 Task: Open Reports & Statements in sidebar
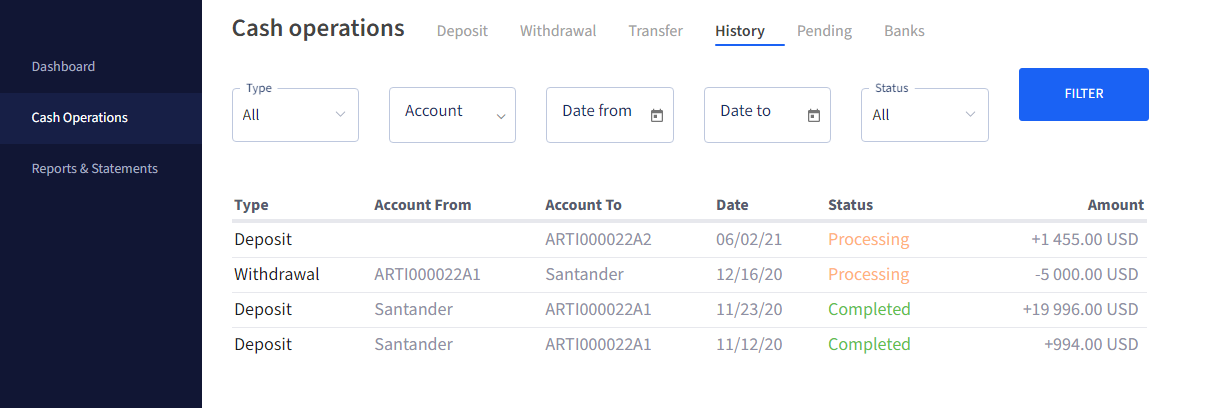pyautogui.click(x=95, y=169)
